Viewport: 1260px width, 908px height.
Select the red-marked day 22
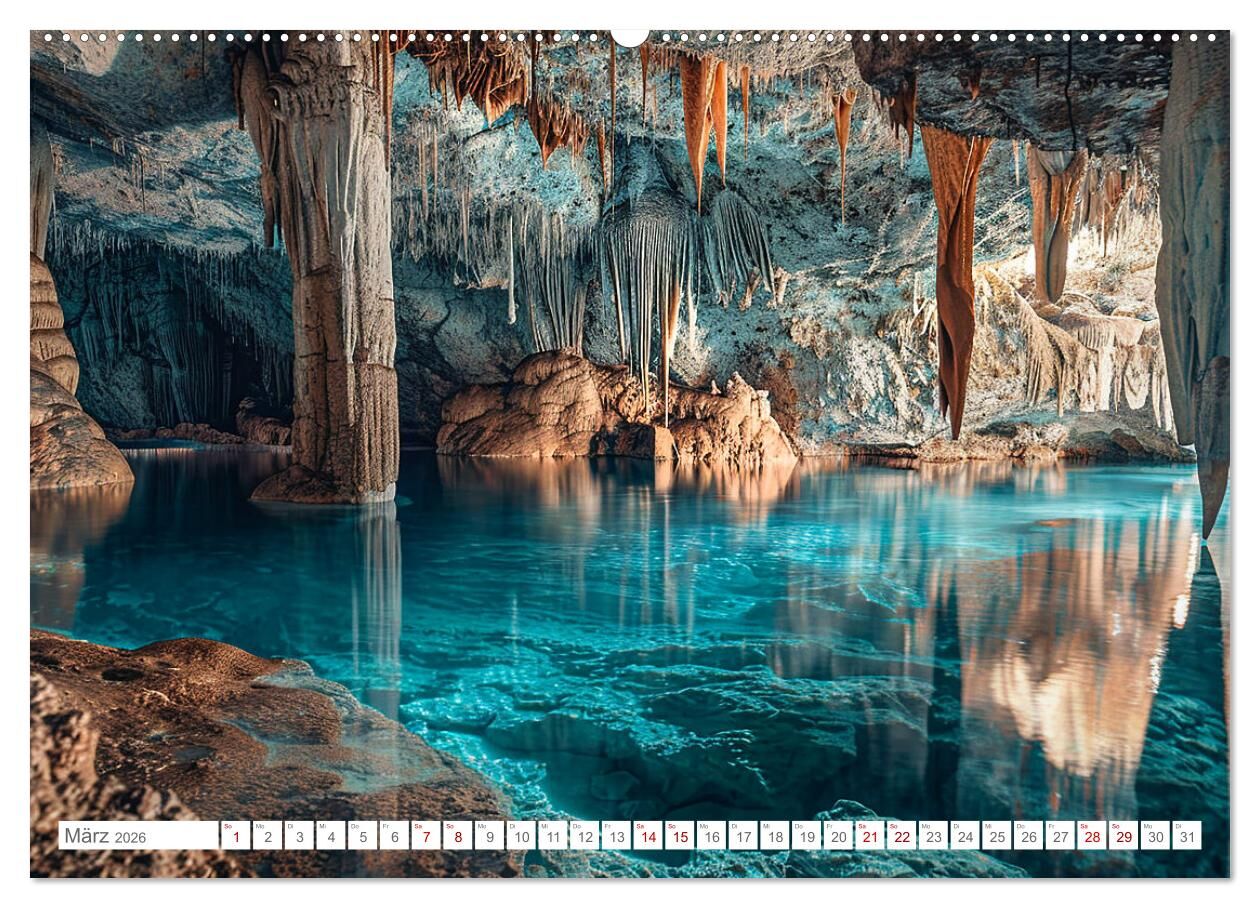901,836
